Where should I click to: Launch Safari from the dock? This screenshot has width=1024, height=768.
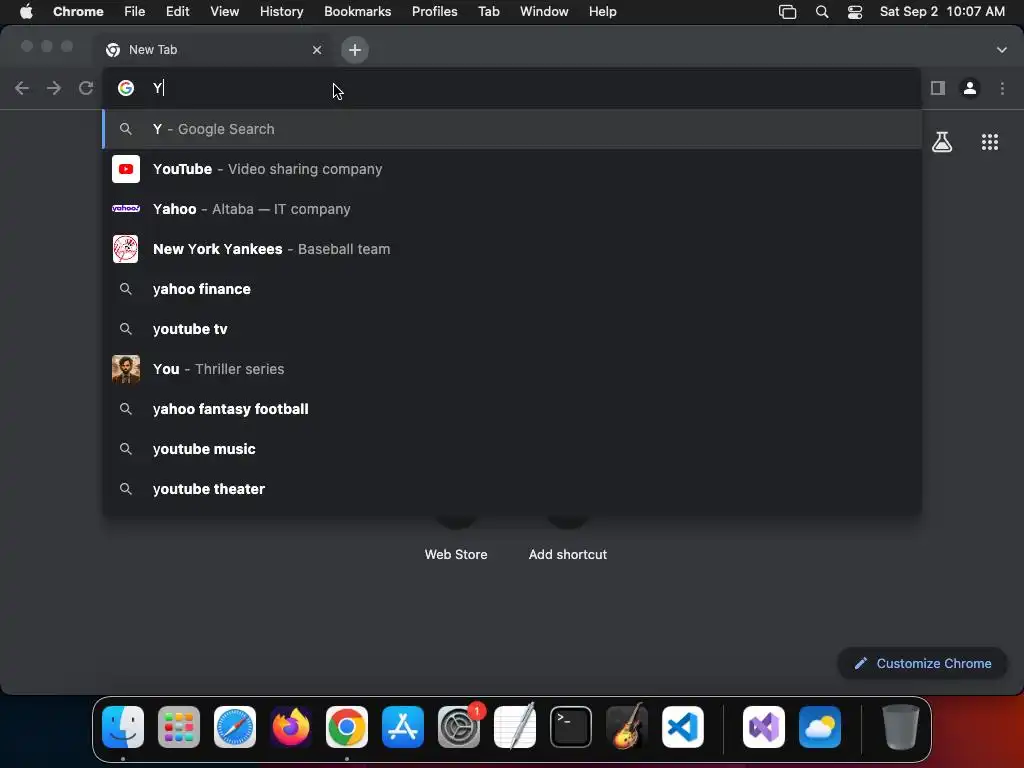click(x=235, y=727)
